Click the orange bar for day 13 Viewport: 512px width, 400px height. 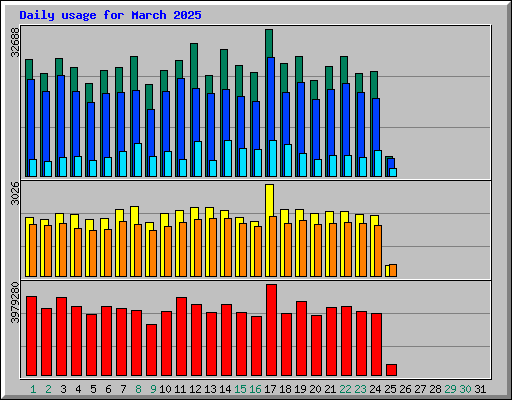213,247
